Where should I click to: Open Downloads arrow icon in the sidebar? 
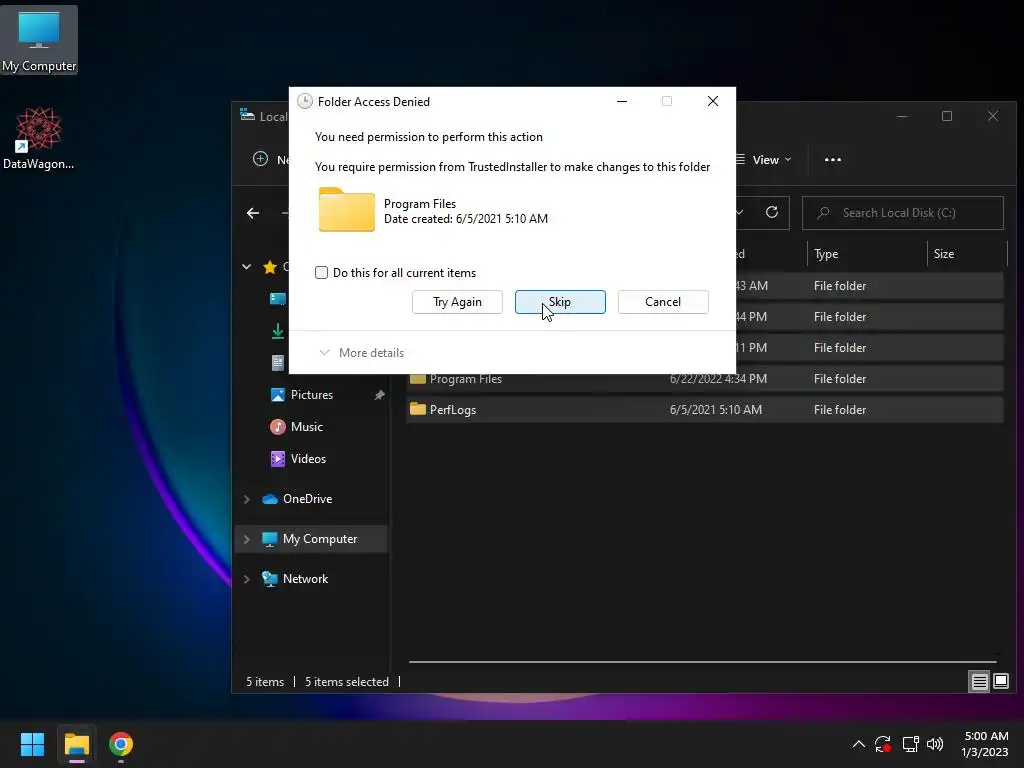tap(278, 331)
